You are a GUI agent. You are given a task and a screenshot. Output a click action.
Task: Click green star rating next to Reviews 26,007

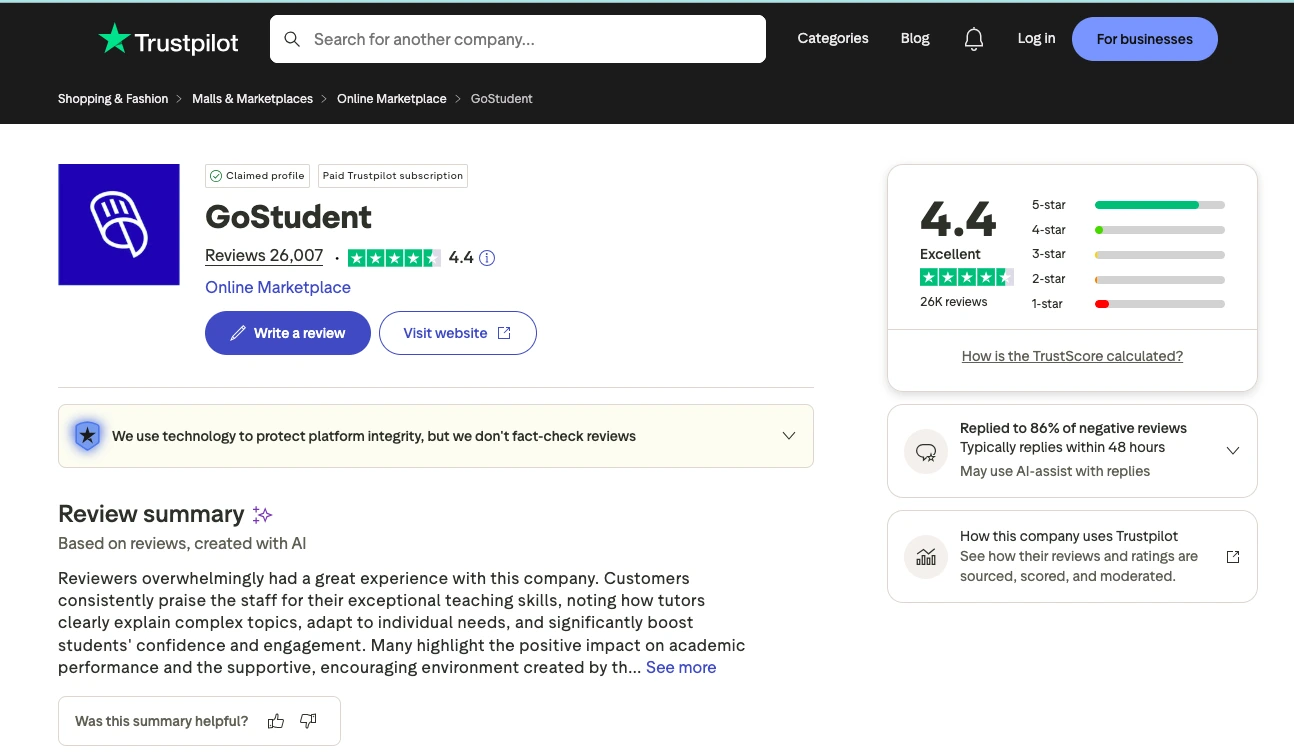[x=394, y=258]
